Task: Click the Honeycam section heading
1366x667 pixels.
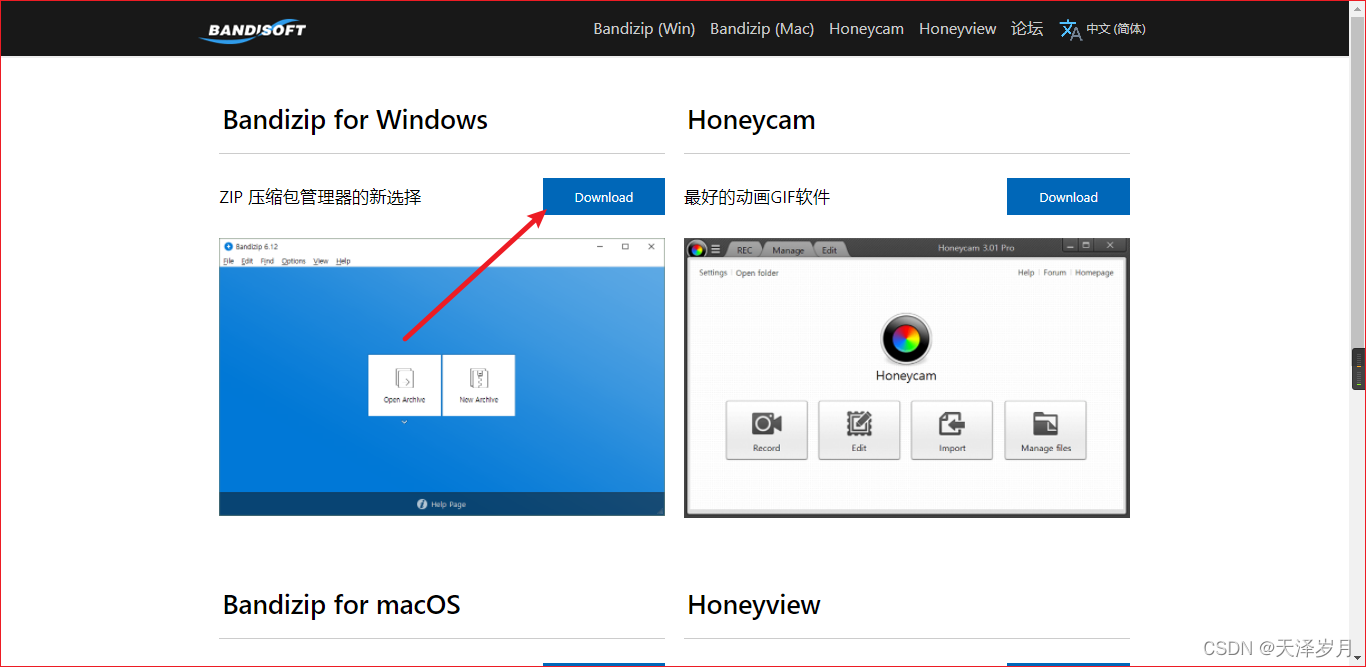Action: (x=751, y=120)
